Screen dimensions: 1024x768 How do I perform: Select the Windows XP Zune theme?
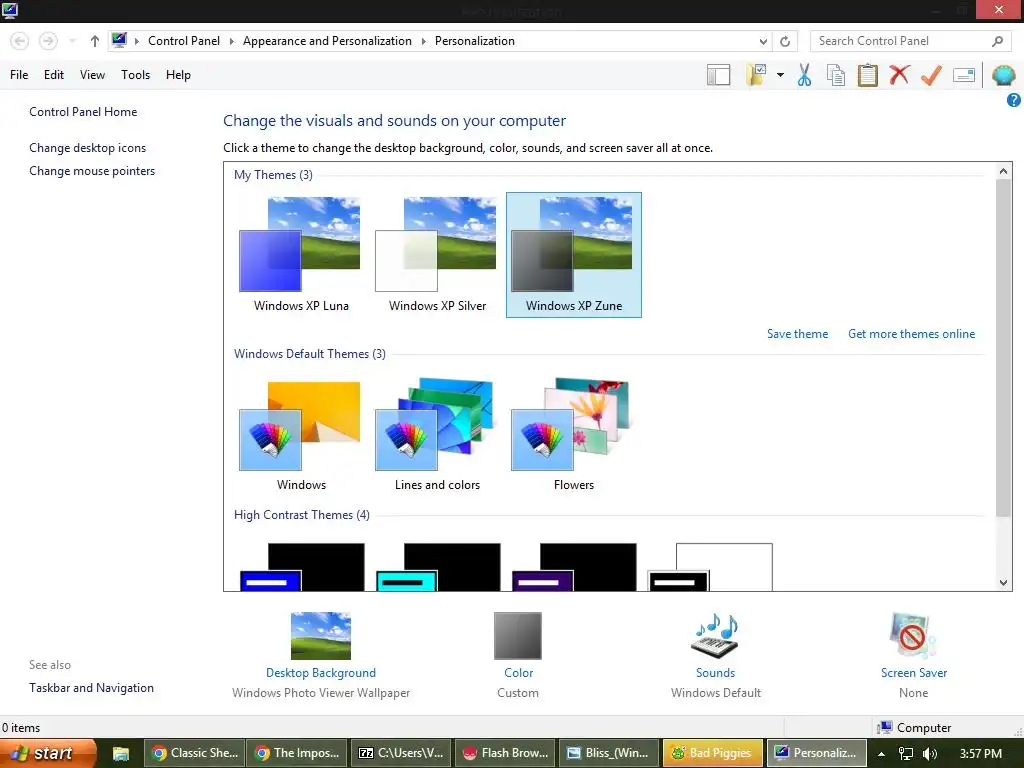tap(573, 255)
